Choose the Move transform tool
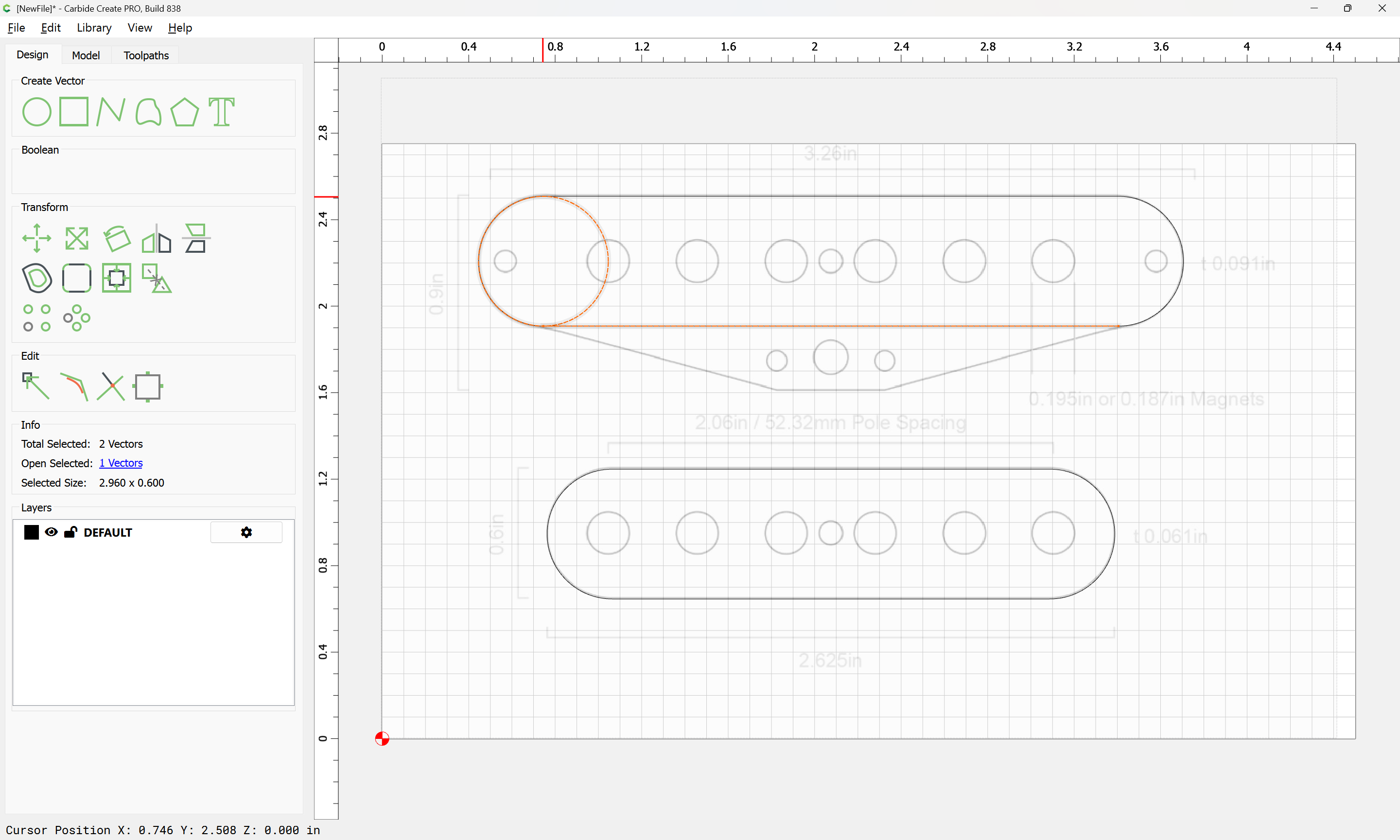1400x840 pixels. [x=37, y=238]
